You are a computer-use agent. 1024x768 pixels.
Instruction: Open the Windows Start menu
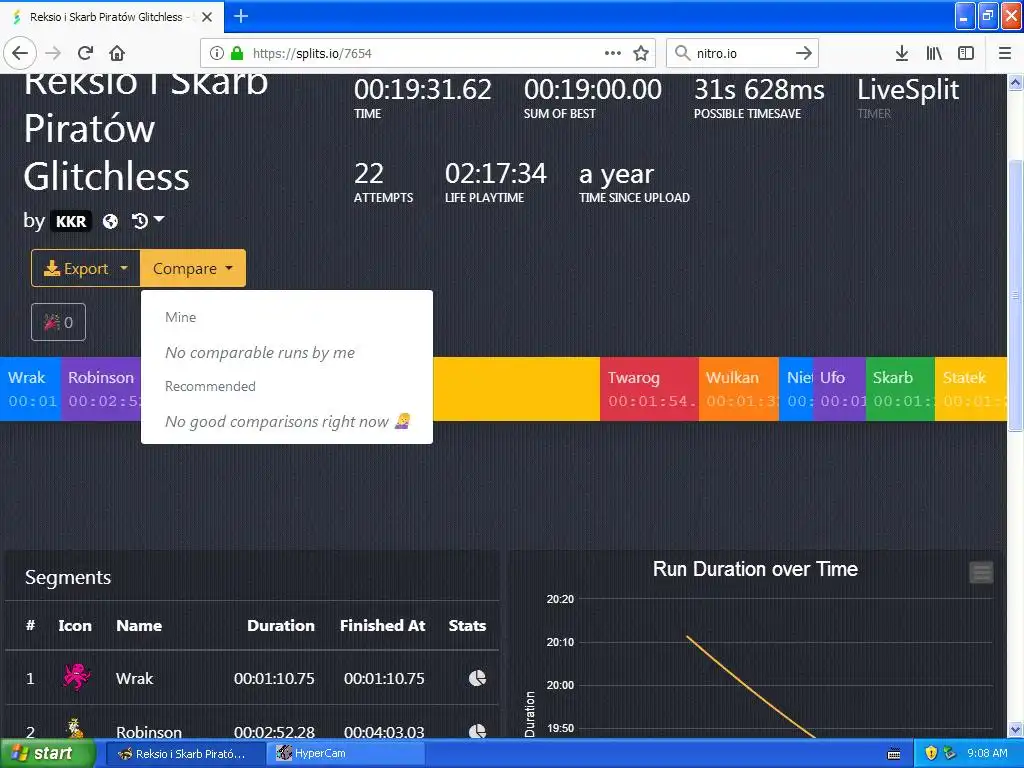click(x=47, y=753)
